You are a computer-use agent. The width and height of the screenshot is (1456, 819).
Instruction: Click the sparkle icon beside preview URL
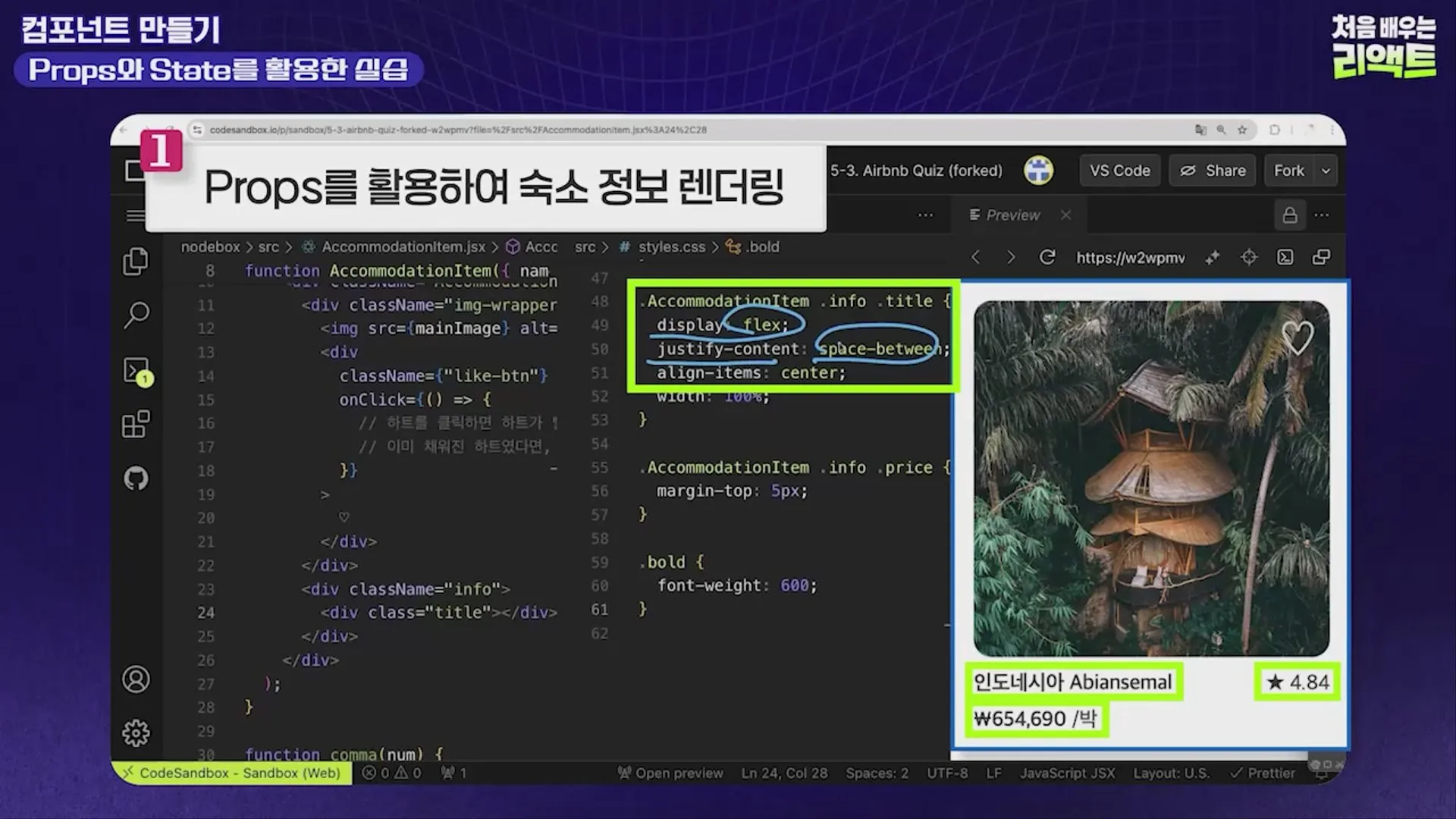pyautogui.click(x=1213, y=257)
